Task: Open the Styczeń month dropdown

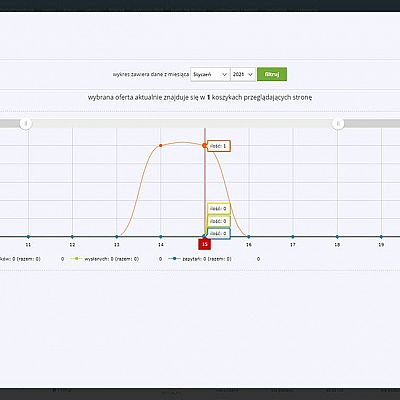Action: pos(210,74)
